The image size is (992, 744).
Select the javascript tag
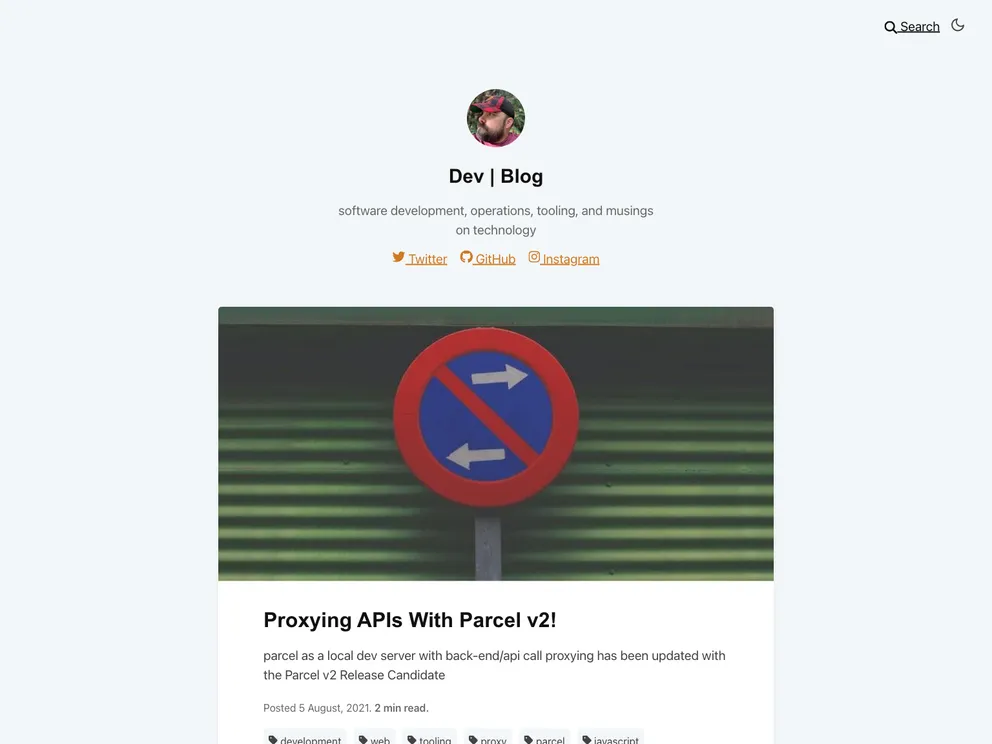point(611,738)
